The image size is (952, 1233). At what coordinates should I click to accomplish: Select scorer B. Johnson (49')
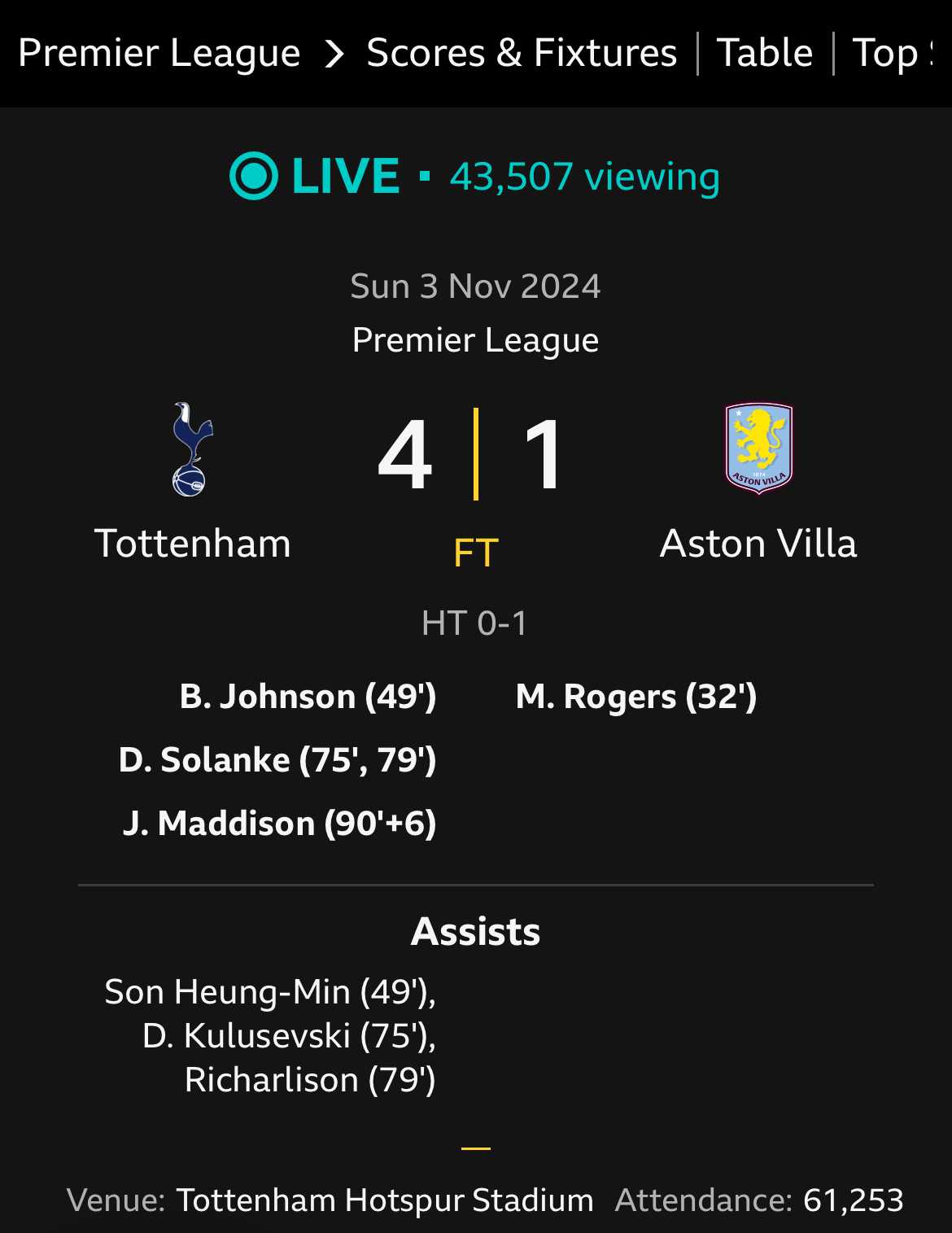(x=308, y=697)
